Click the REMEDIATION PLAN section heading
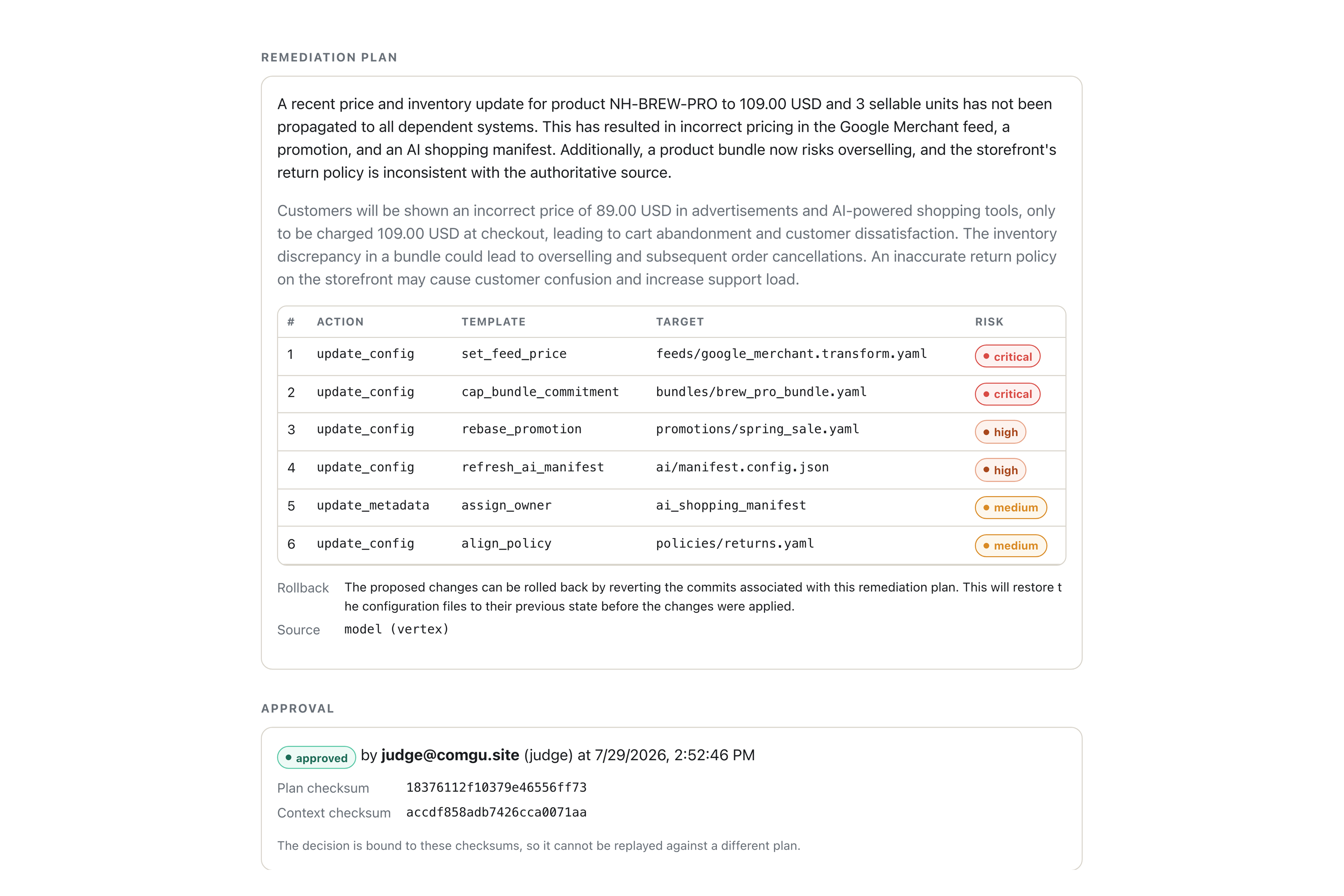 (x=329, y=57)
